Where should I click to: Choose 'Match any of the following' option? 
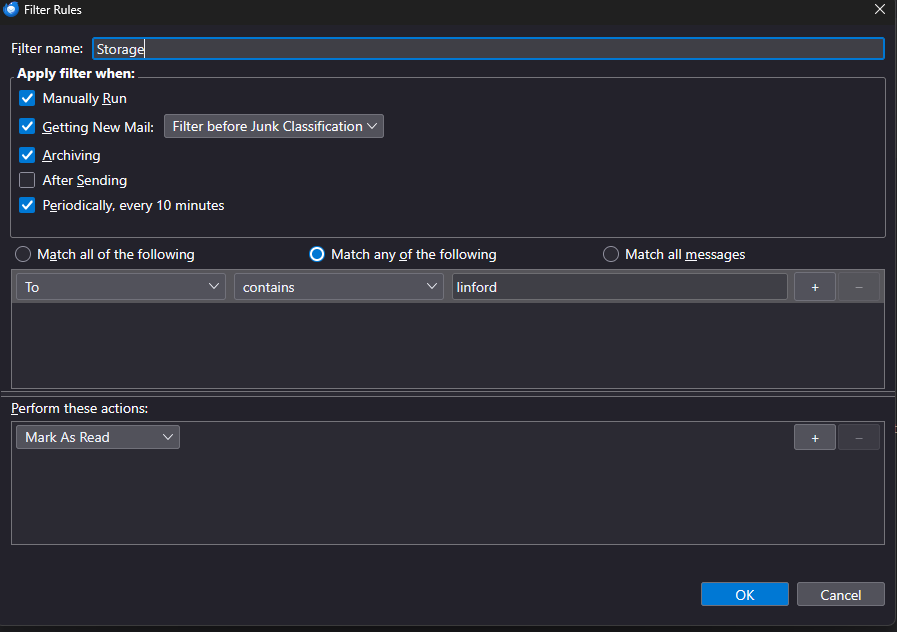(317, 254)
